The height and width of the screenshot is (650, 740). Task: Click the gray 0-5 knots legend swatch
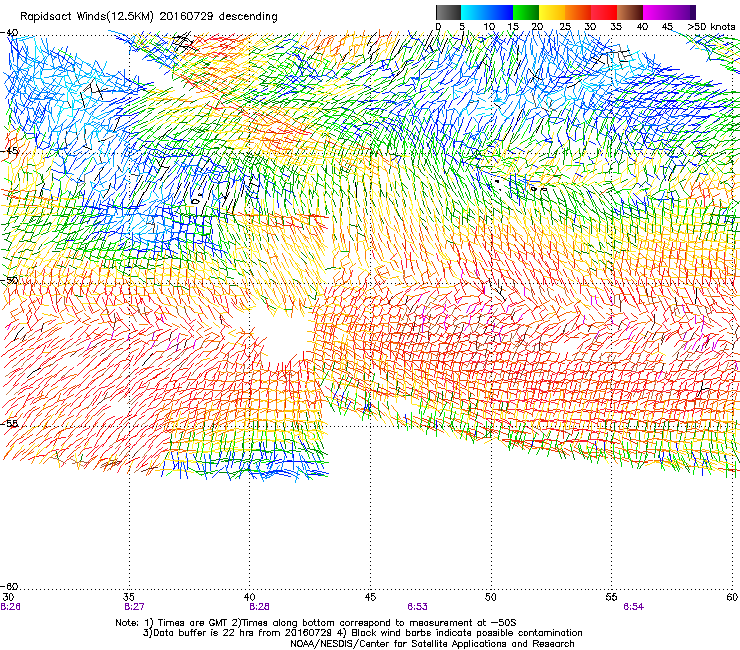point(448,12)
